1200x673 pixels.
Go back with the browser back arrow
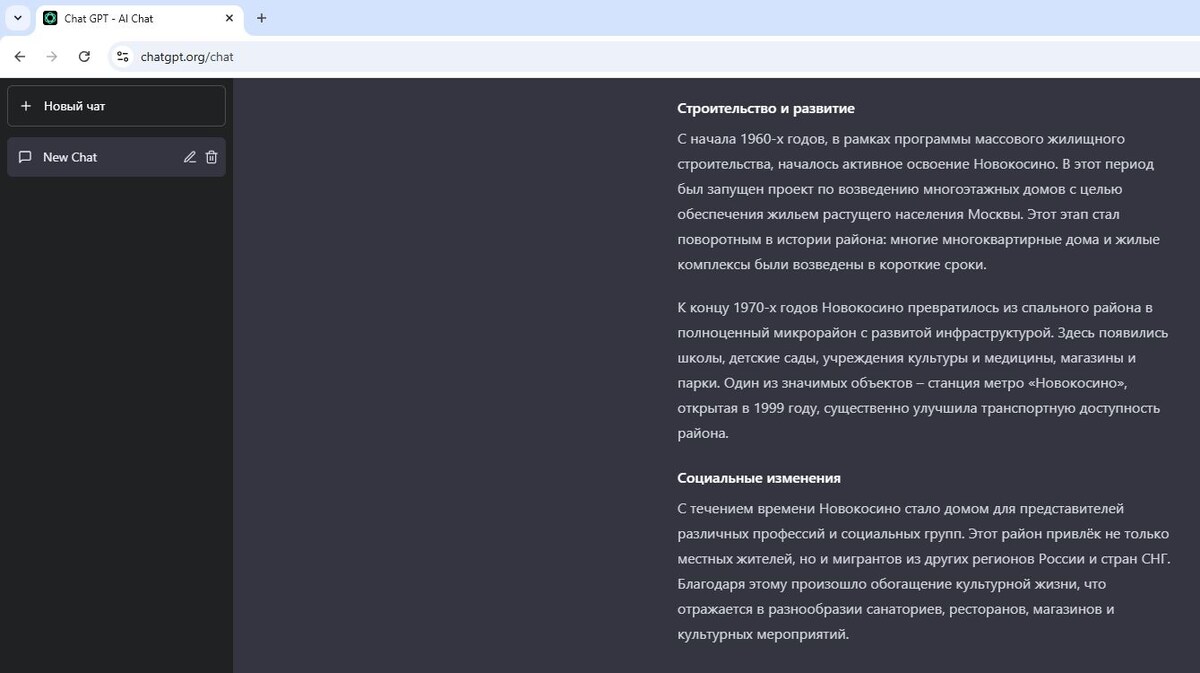[20, 57]
